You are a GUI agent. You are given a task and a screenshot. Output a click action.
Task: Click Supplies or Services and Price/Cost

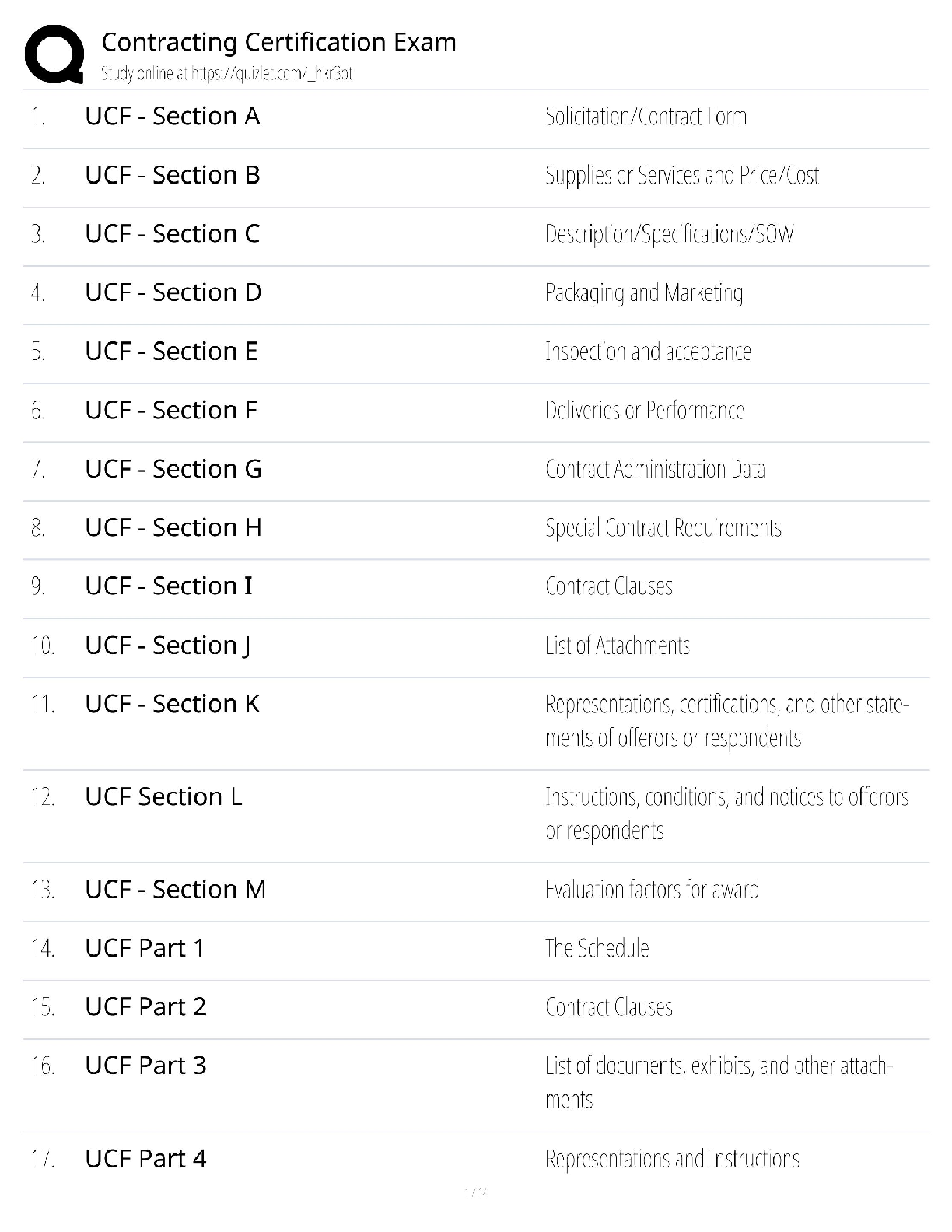[681, 176]
